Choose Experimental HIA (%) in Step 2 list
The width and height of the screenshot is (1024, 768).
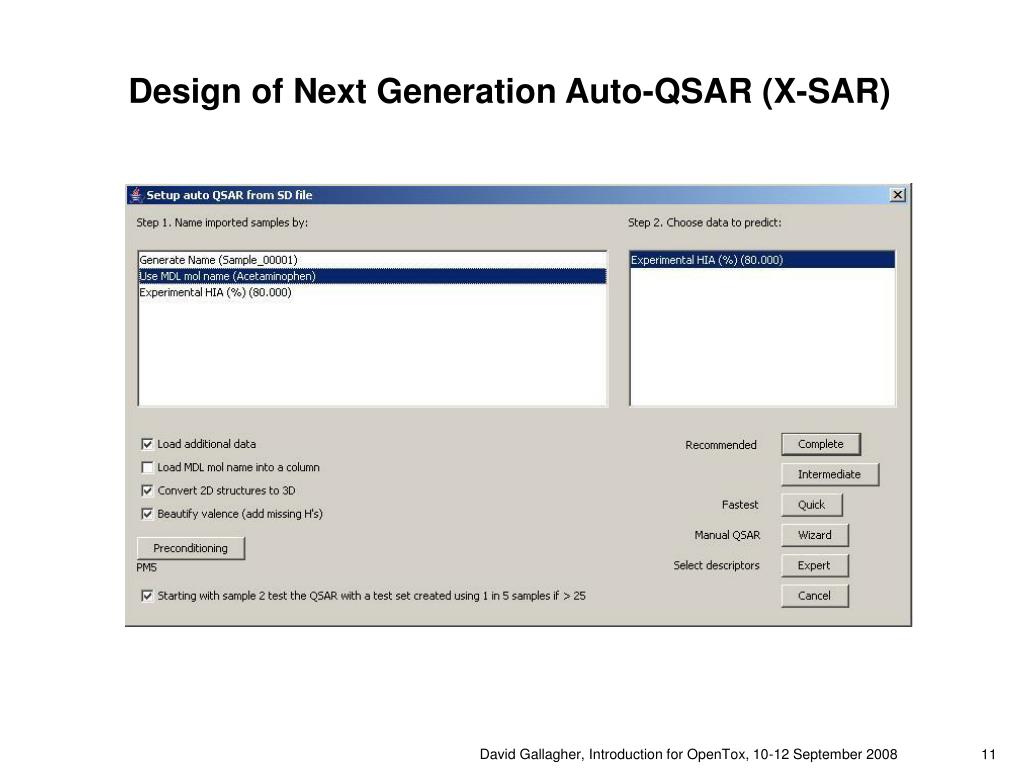pos(762,260)
